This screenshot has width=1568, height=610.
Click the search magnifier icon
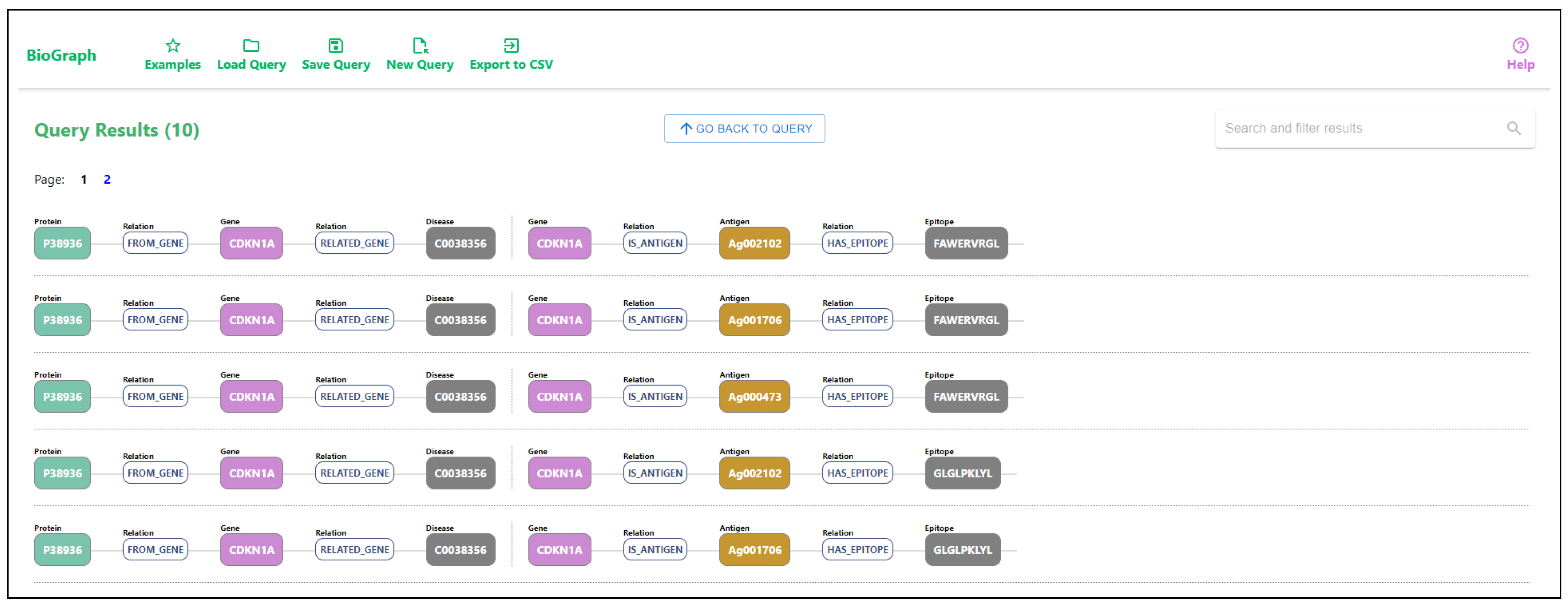tap(1513, 128)
